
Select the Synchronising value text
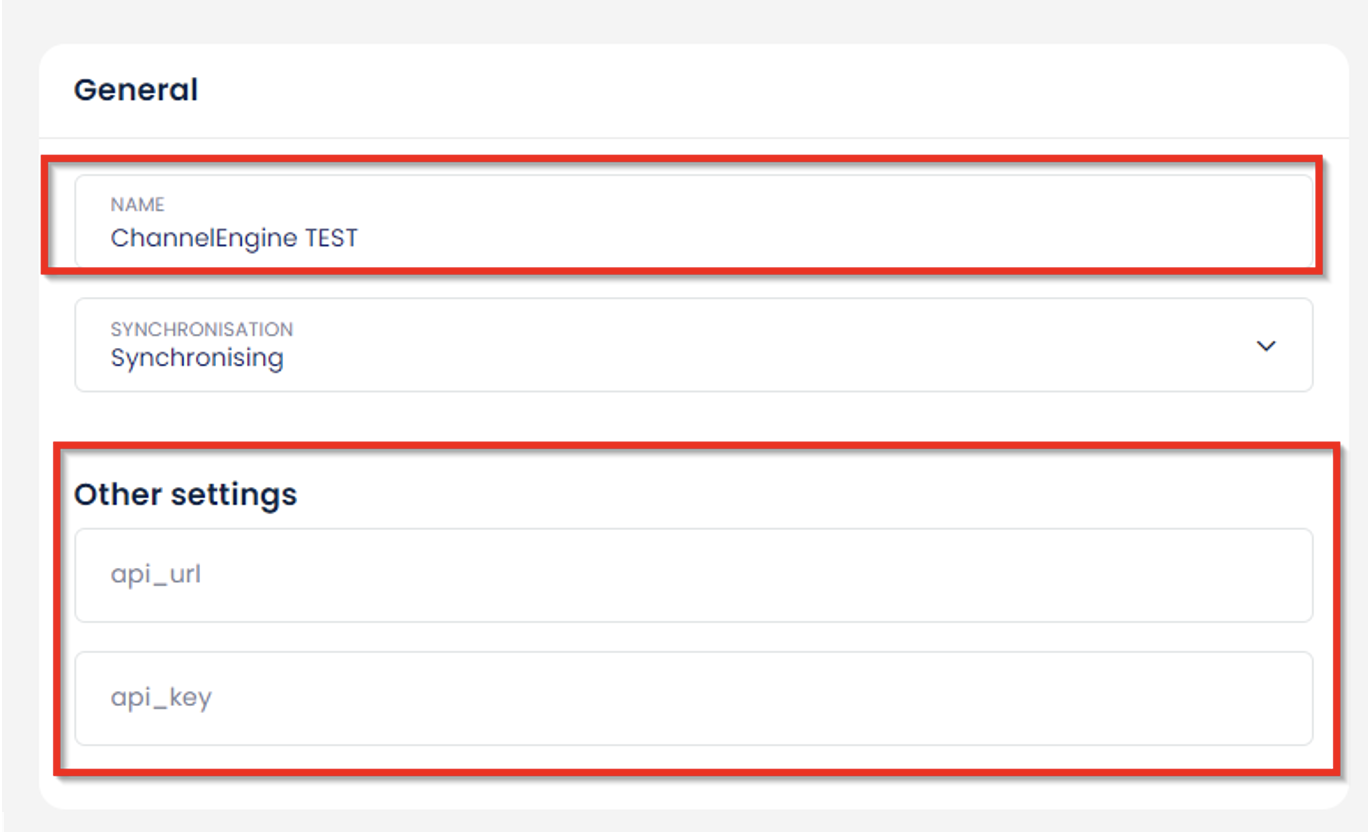pyautogui.click(x=197, y=358)
